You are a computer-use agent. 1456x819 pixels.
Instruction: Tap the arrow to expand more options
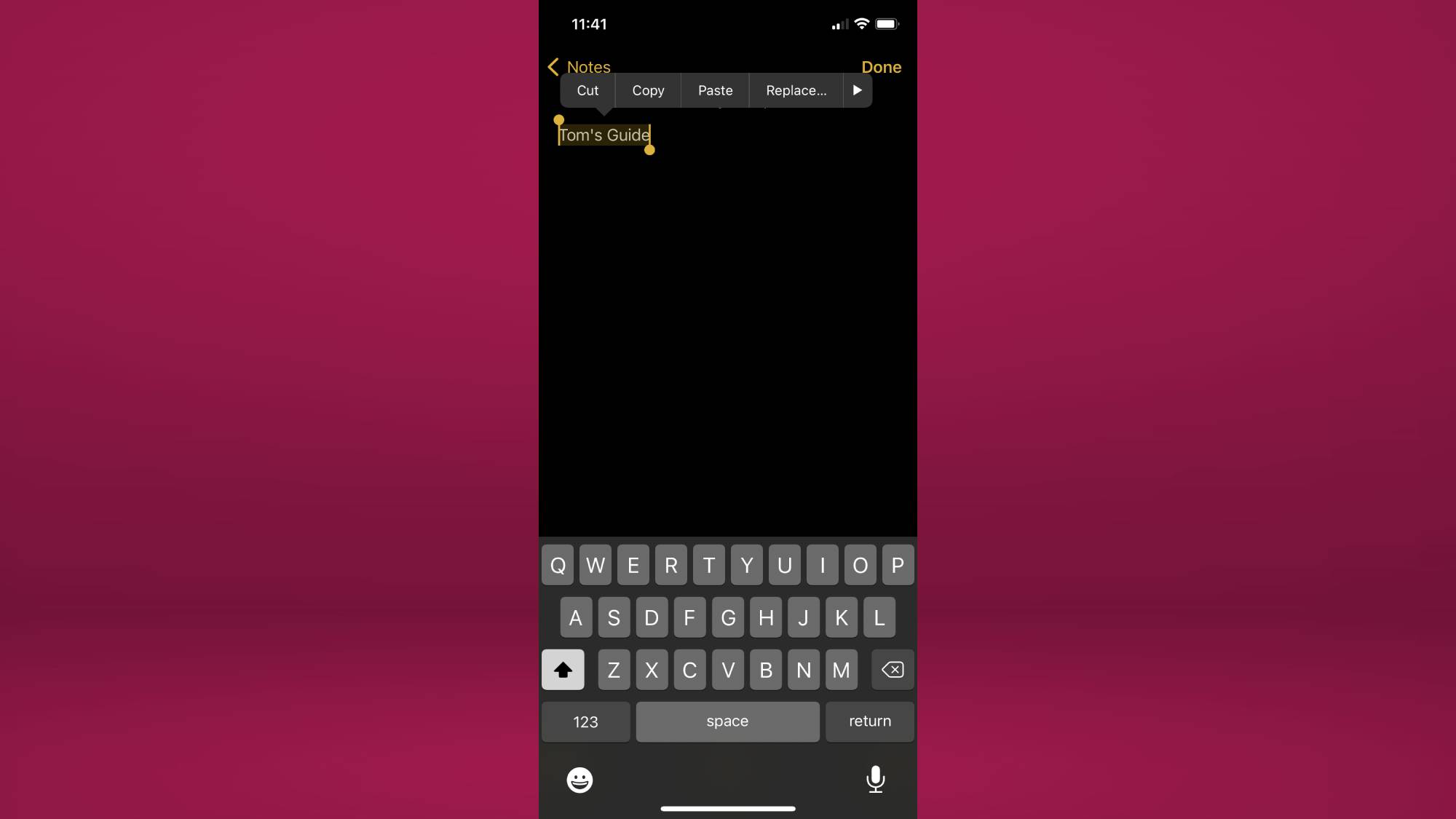857,90
